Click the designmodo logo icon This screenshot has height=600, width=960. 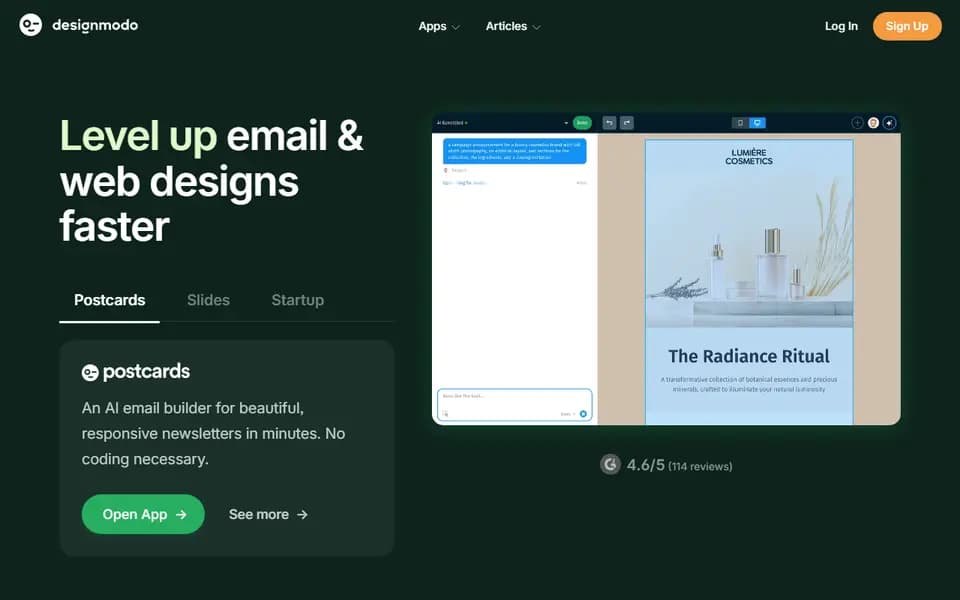pyautogui.click(x=31, y=25)
